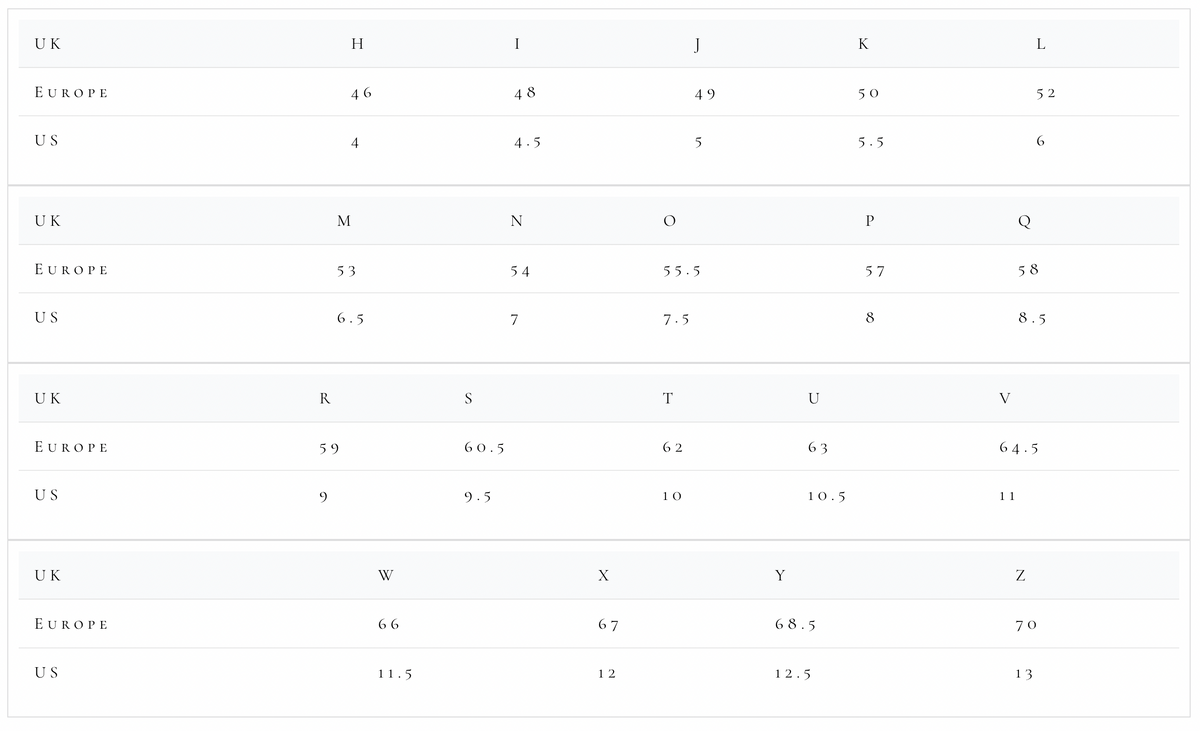Select US size 7 cell
Viewport: 1200px width, 731px height.
pyautogui.click(x=514, y=319)
